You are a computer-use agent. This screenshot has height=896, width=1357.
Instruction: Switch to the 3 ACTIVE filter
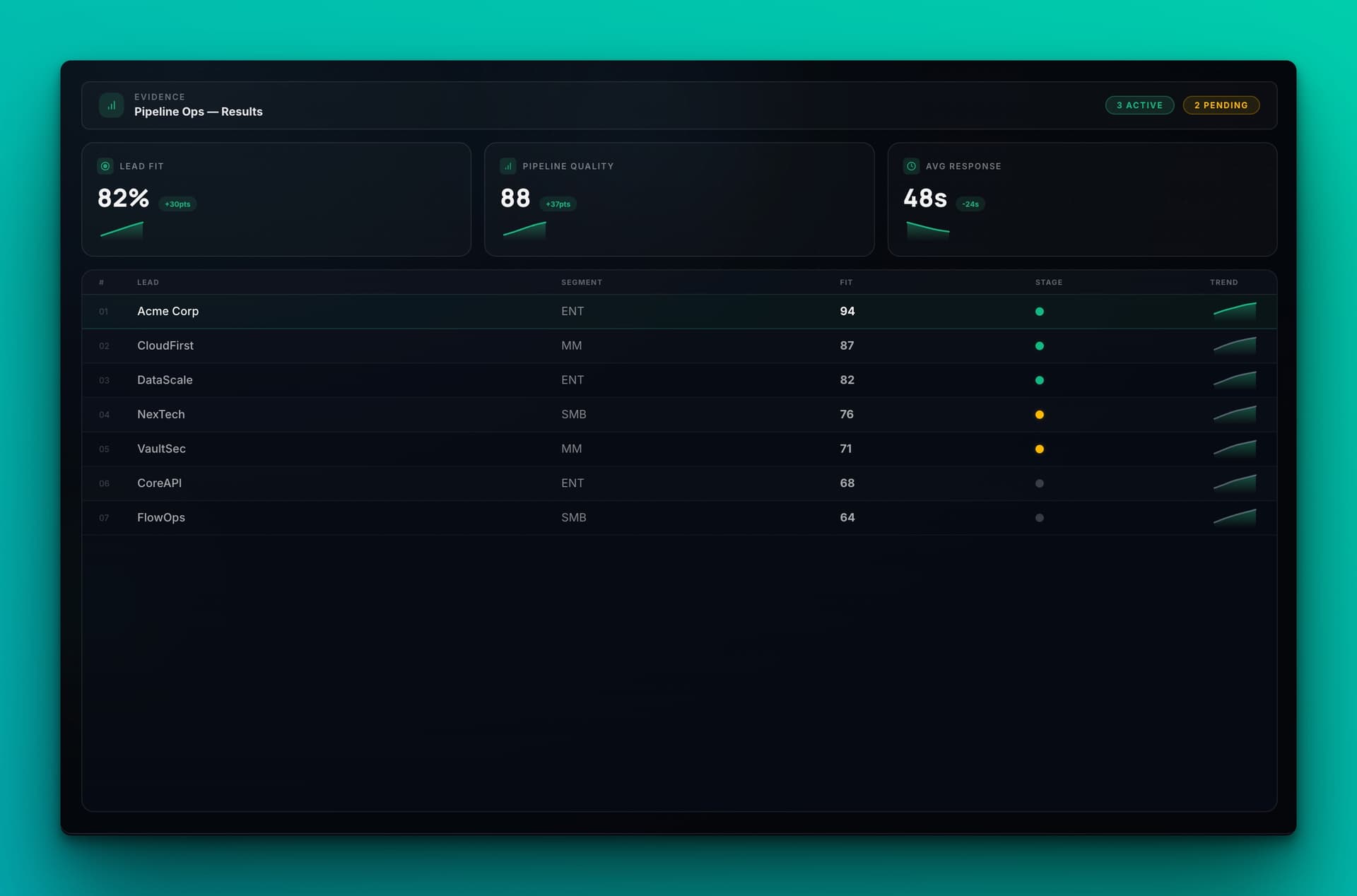1139,105
